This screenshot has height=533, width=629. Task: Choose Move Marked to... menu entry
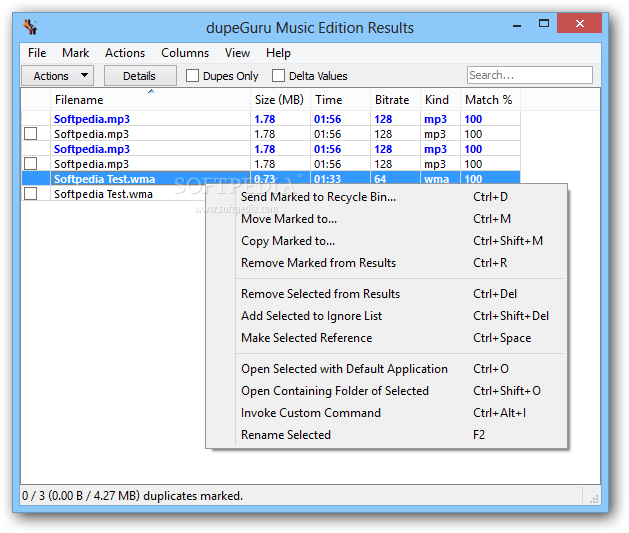click(386, 219)
